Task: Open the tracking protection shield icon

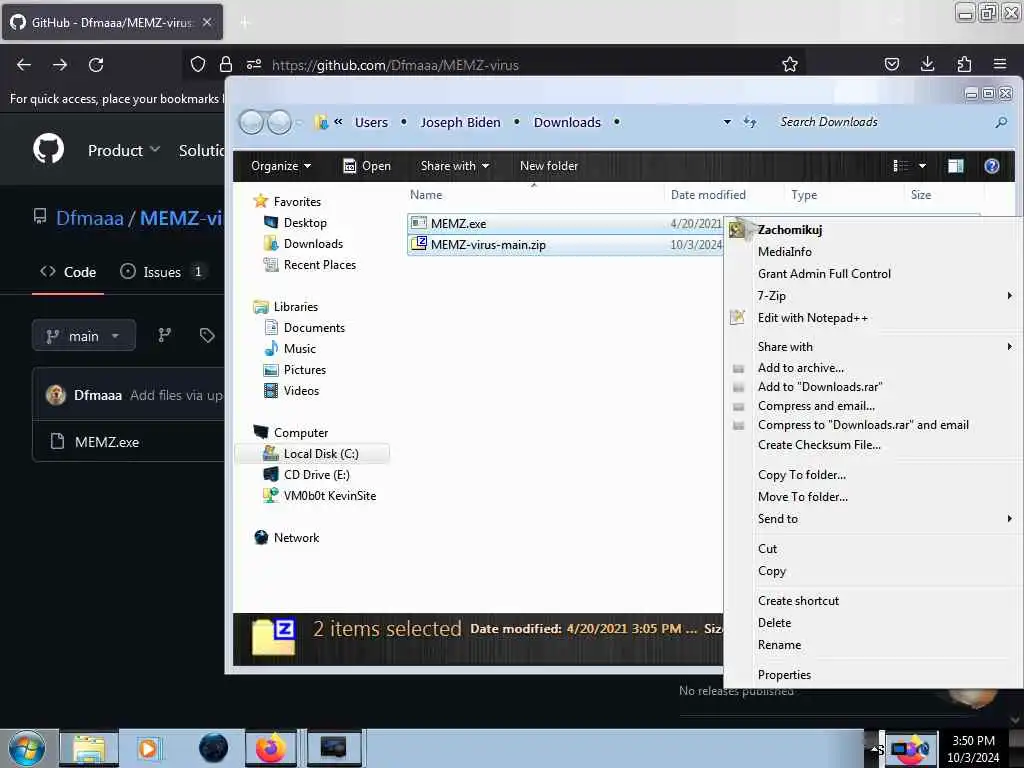Action: [198, 64]
